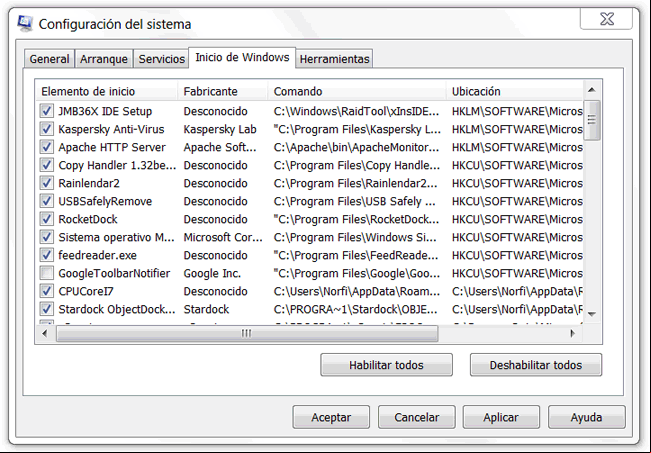Click the Microsoft Cor... manufacturer cell
Screen dimensions: 651x453
pos(223,238)
